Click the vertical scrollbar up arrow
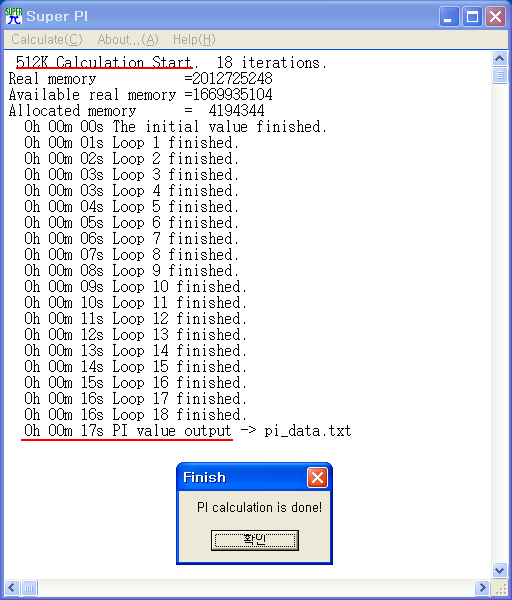This screenshot has width=512, height=600. click(x=500, y=59)
